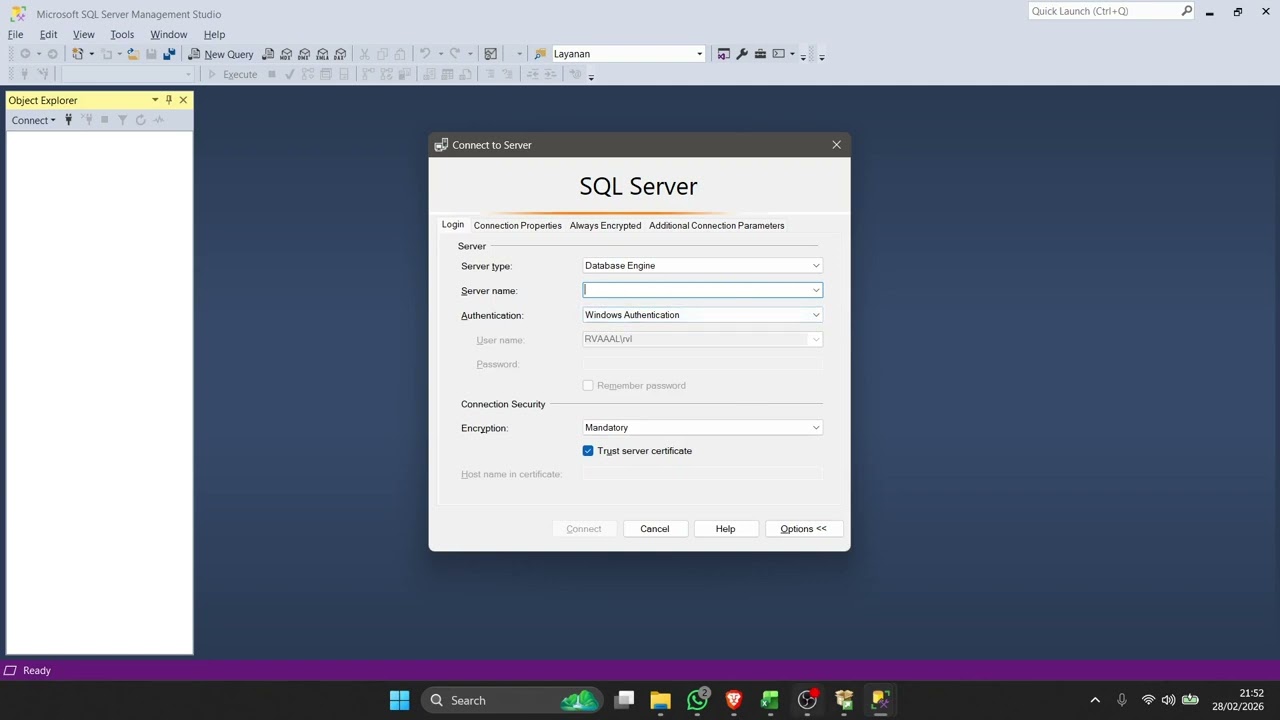The image size is (1280, 720).
Task: Click the New Query toolbar button
Action: click(x=221, y=54)
